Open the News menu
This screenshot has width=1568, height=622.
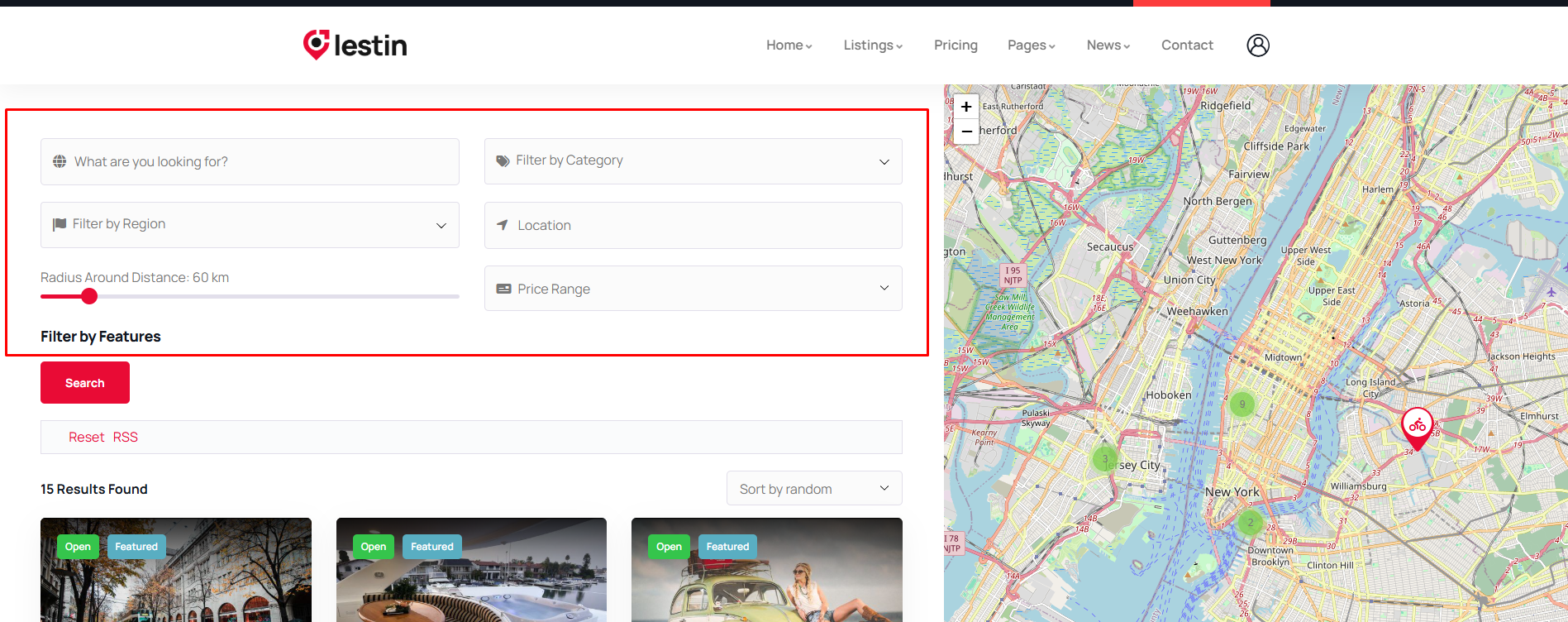(1108, 45)
